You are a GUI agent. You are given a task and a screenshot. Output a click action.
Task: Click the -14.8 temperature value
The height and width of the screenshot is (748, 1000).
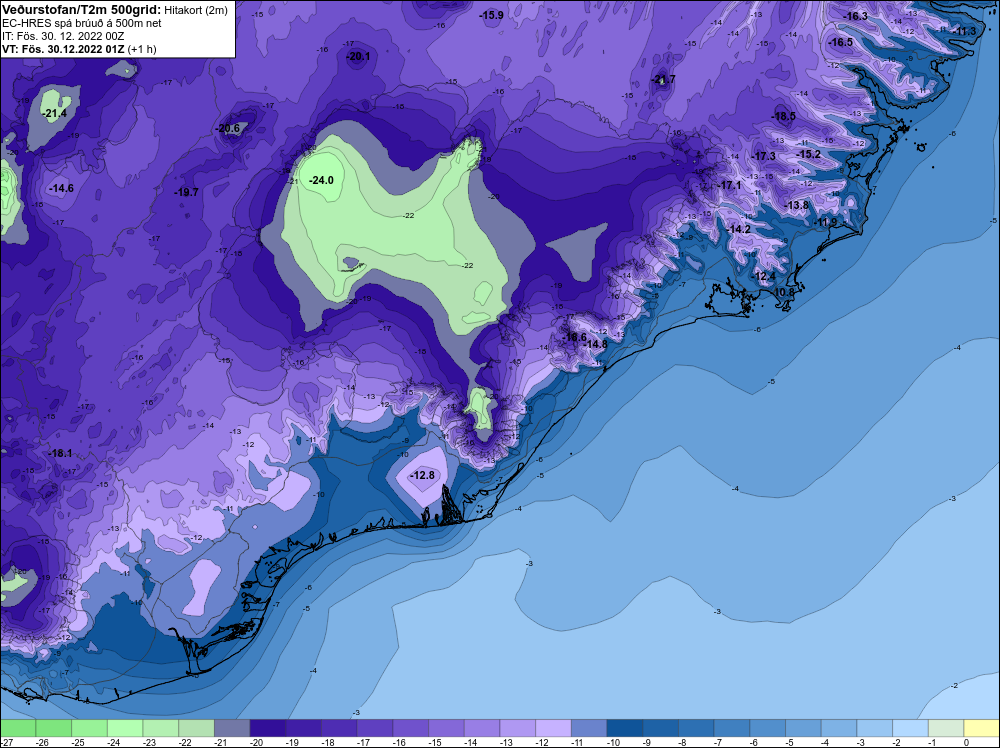coord(595,344)
